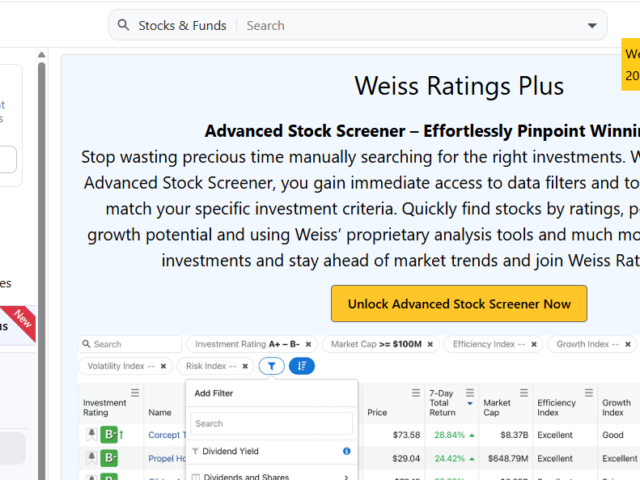Click Unlock Advanced Stock Screener Now button
Viewport: 640px width, 480px height.
click(459, 304)
